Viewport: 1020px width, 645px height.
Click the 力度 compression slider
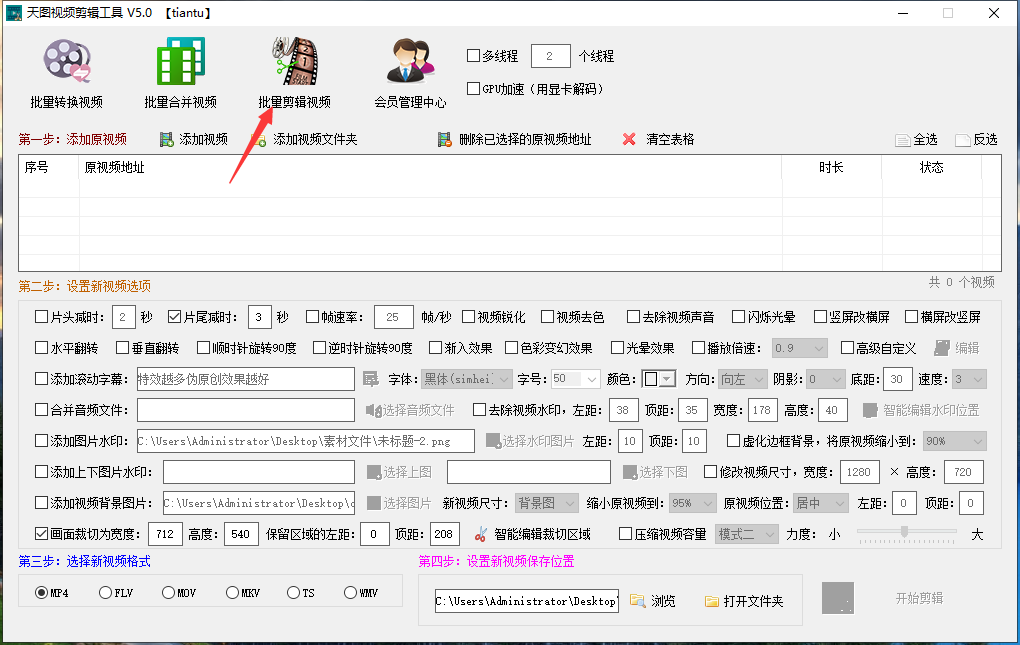906,532
